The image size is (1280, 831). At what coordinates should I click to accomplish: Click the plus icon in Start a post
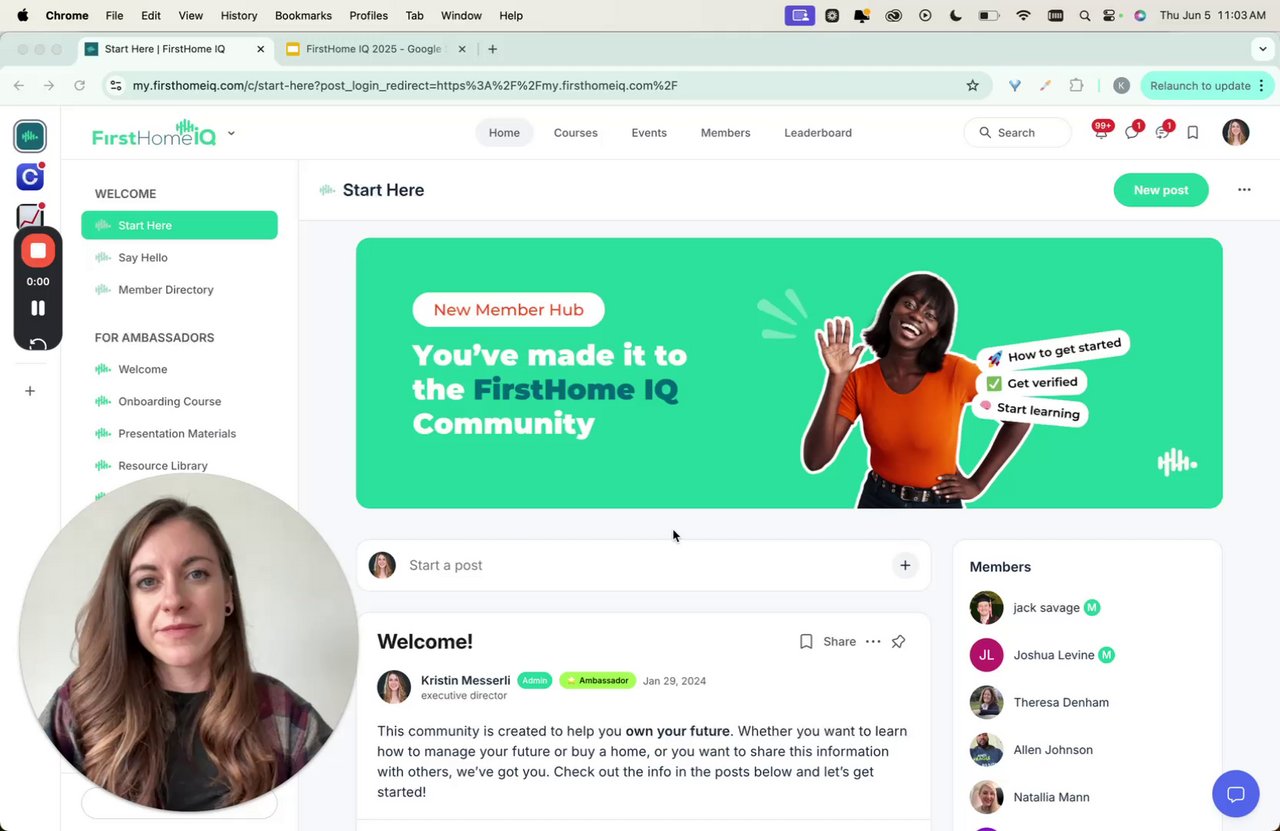[x=905, y=565]
